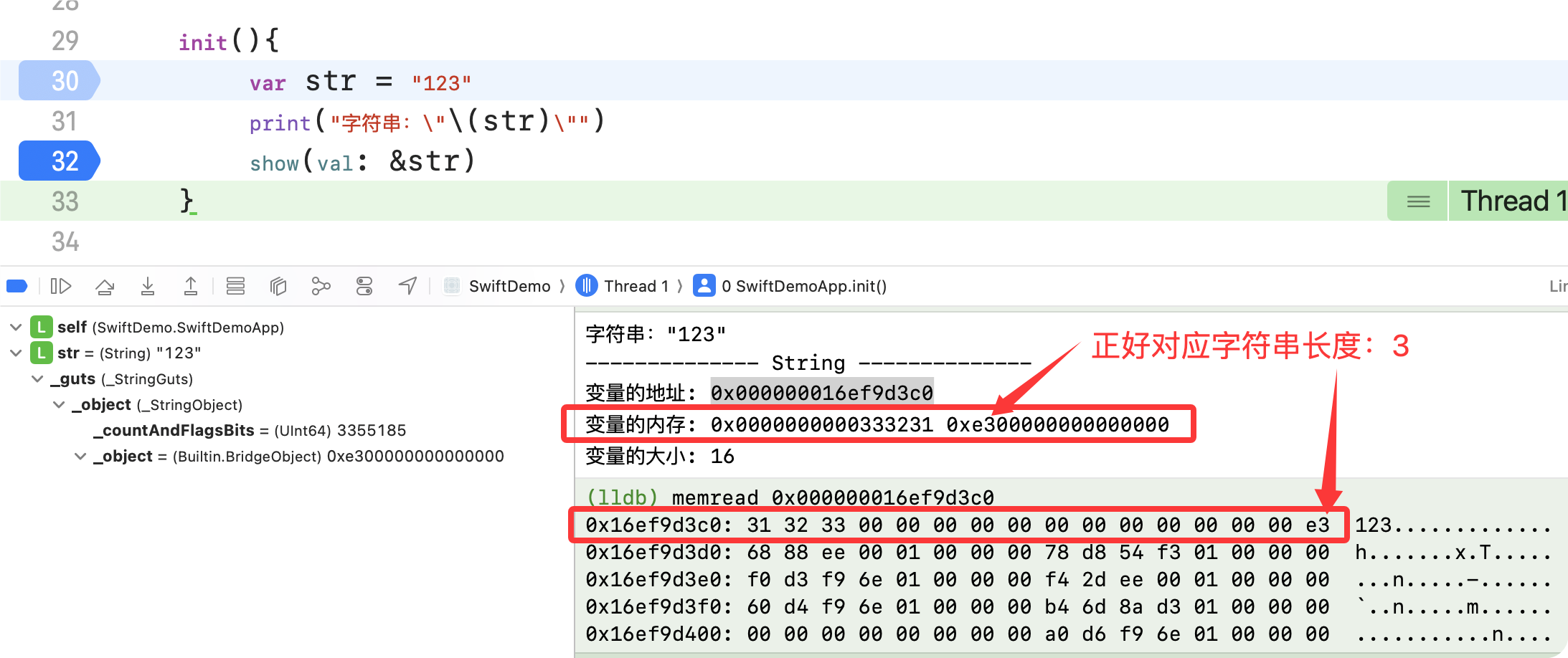Click the stack frame person icon
Image resolution: width=1568 pixels, height=658 pixels.
[704, 286]
